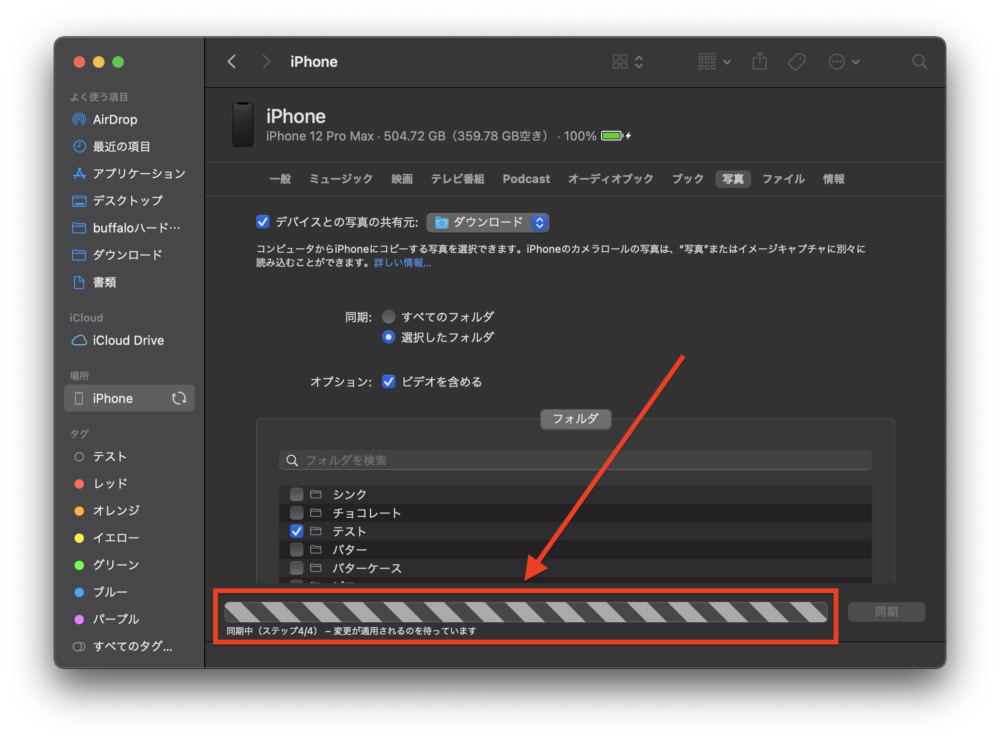Click the Share icon in toolbar
Image resolution: width=1000 pixels, height=740 pixels.
759,62
